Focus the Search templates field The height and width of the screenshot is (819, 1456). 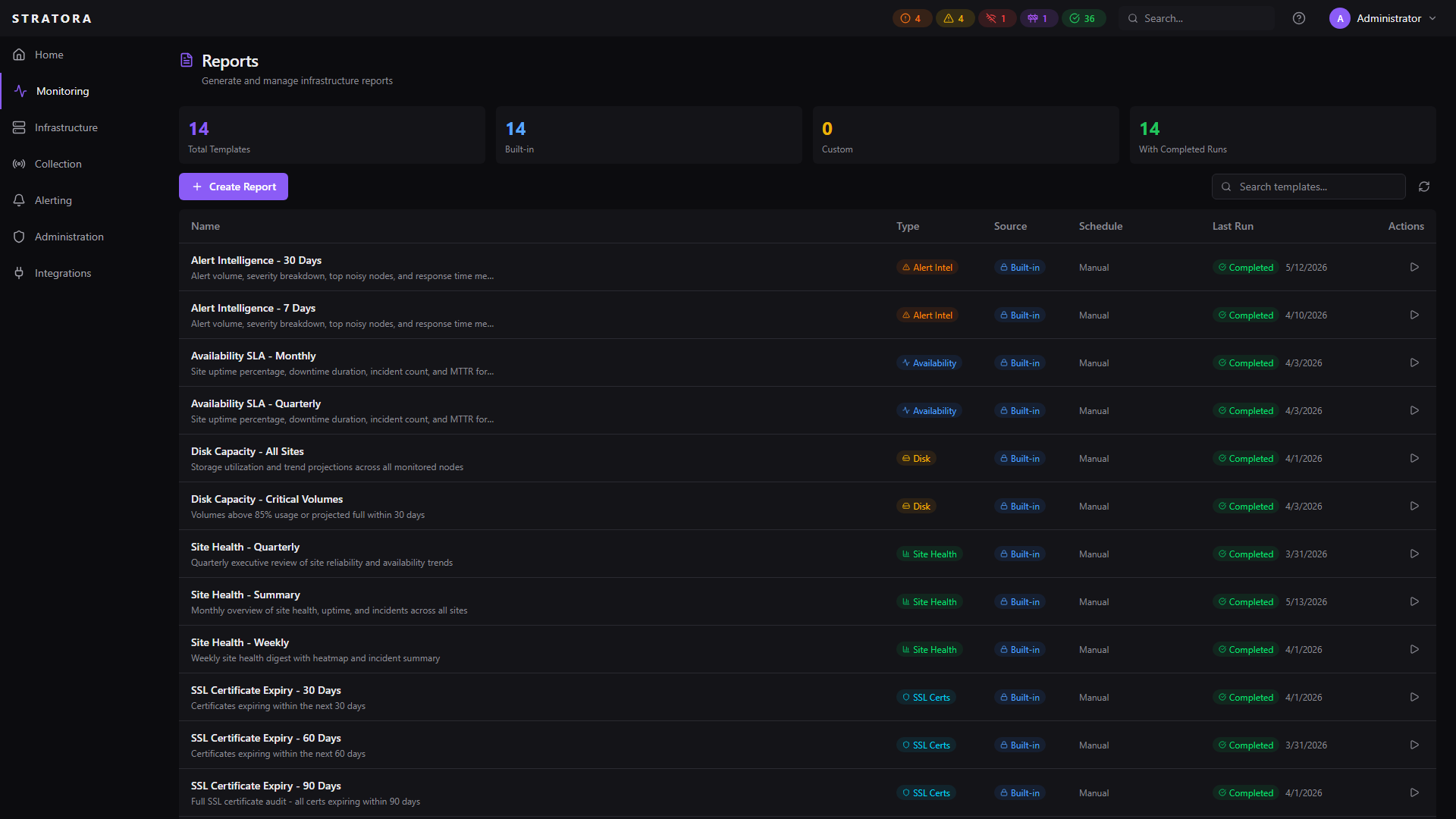click(1309, 187)
